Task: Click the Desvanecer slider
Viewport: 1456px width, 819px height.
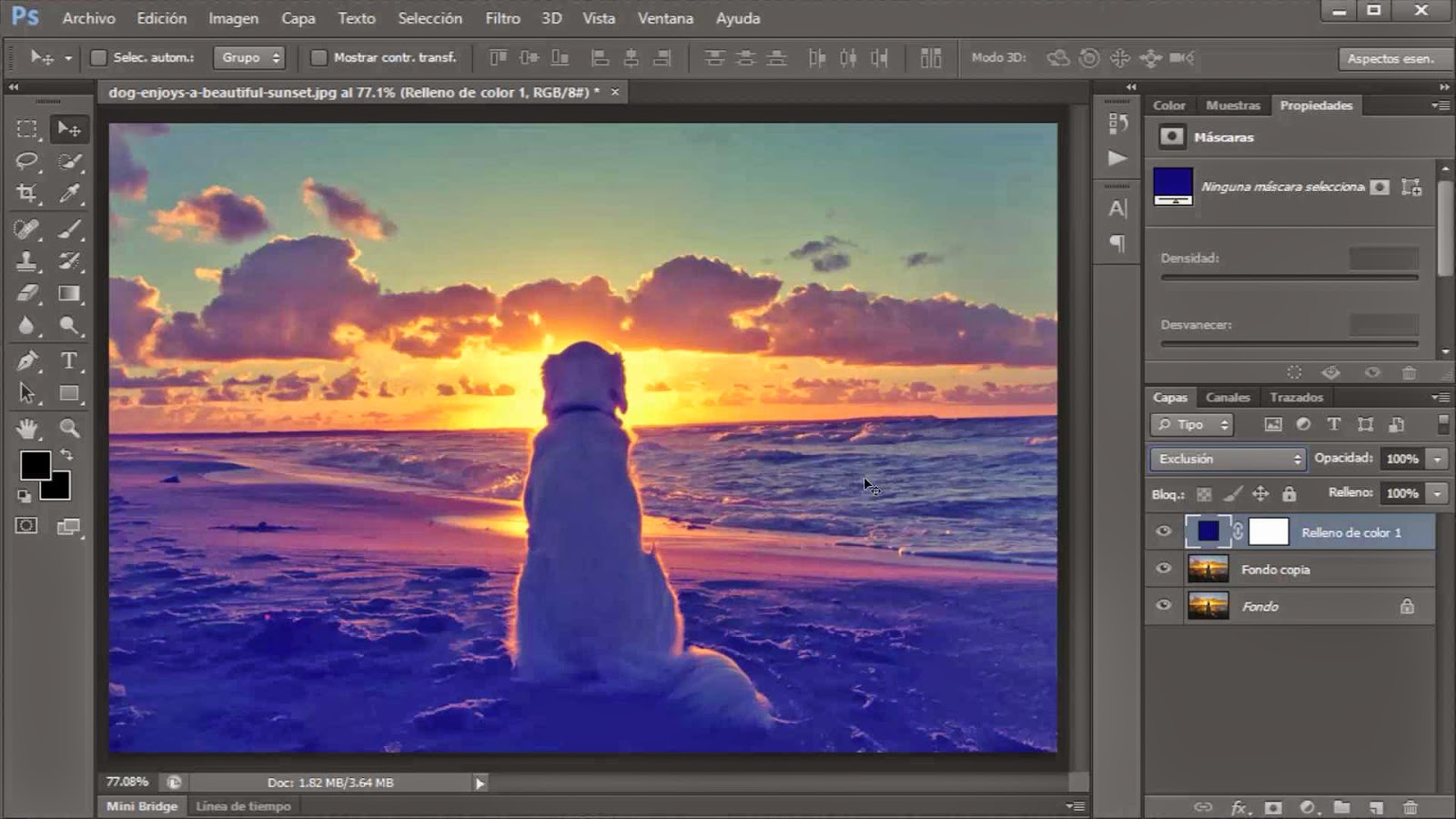Action: tap(1289, 344)
